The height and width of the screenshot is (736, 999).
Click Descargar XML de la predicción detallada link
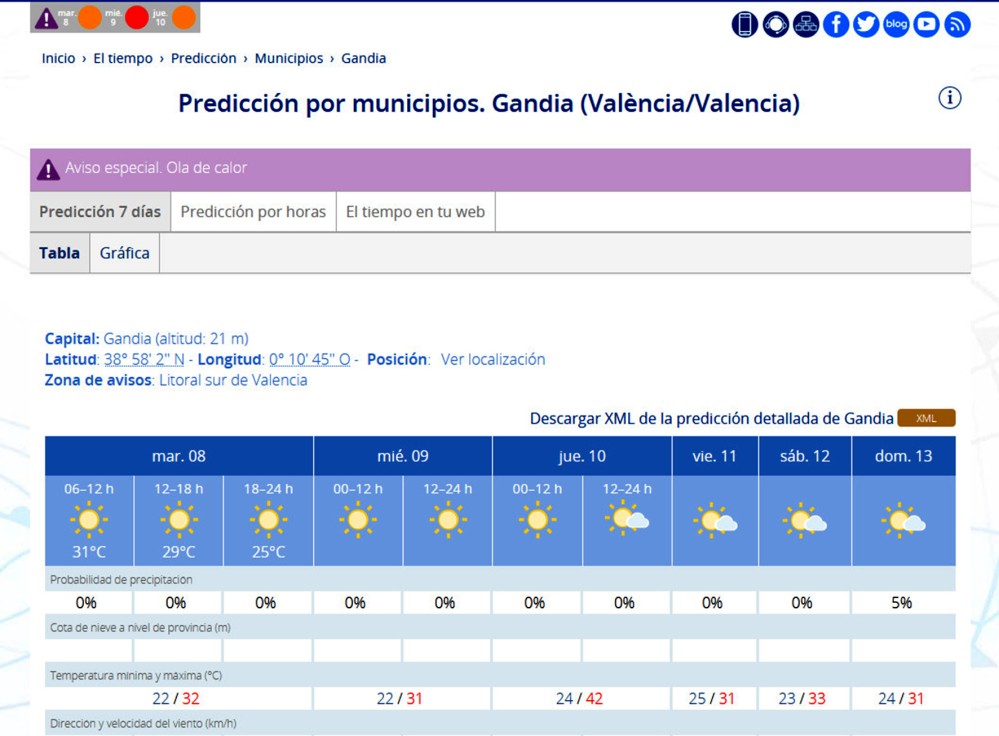[x=712, y=419]
